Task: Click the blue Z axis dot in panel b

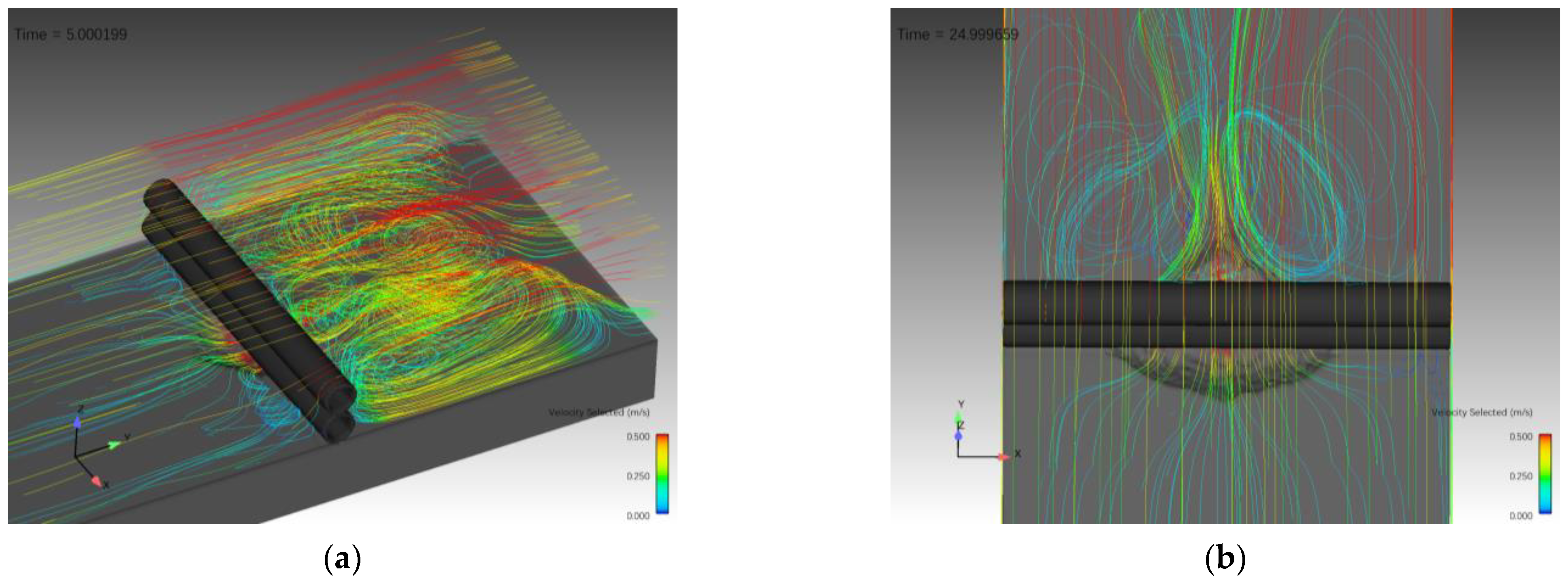Action: [959, 436]
